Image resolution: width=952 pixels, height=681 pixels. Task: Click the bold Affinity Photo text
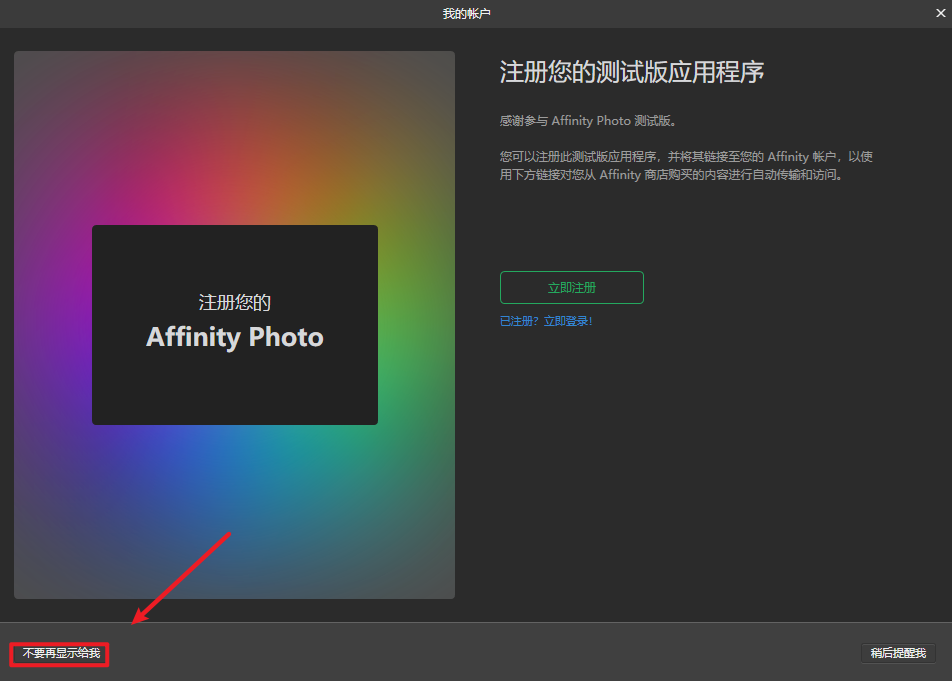[x=234, y=337]
